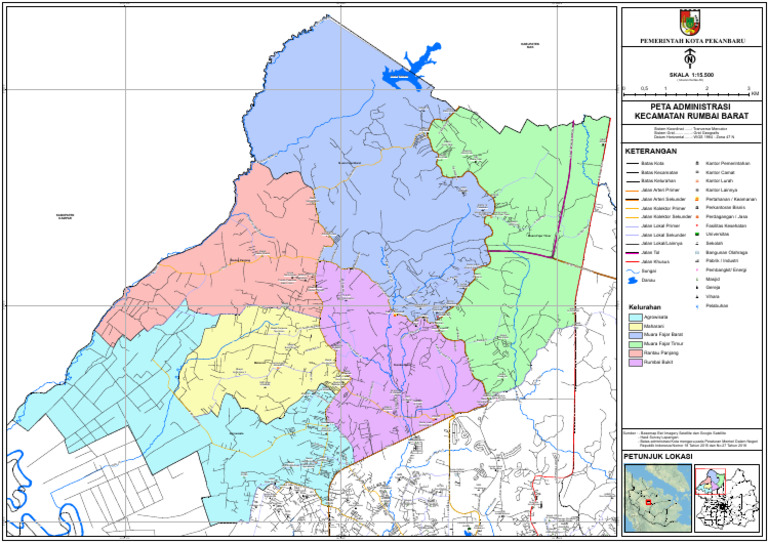
Task: Click the Pertahanan / Keamanan legend symbol
Action: (x=697, y=199)
